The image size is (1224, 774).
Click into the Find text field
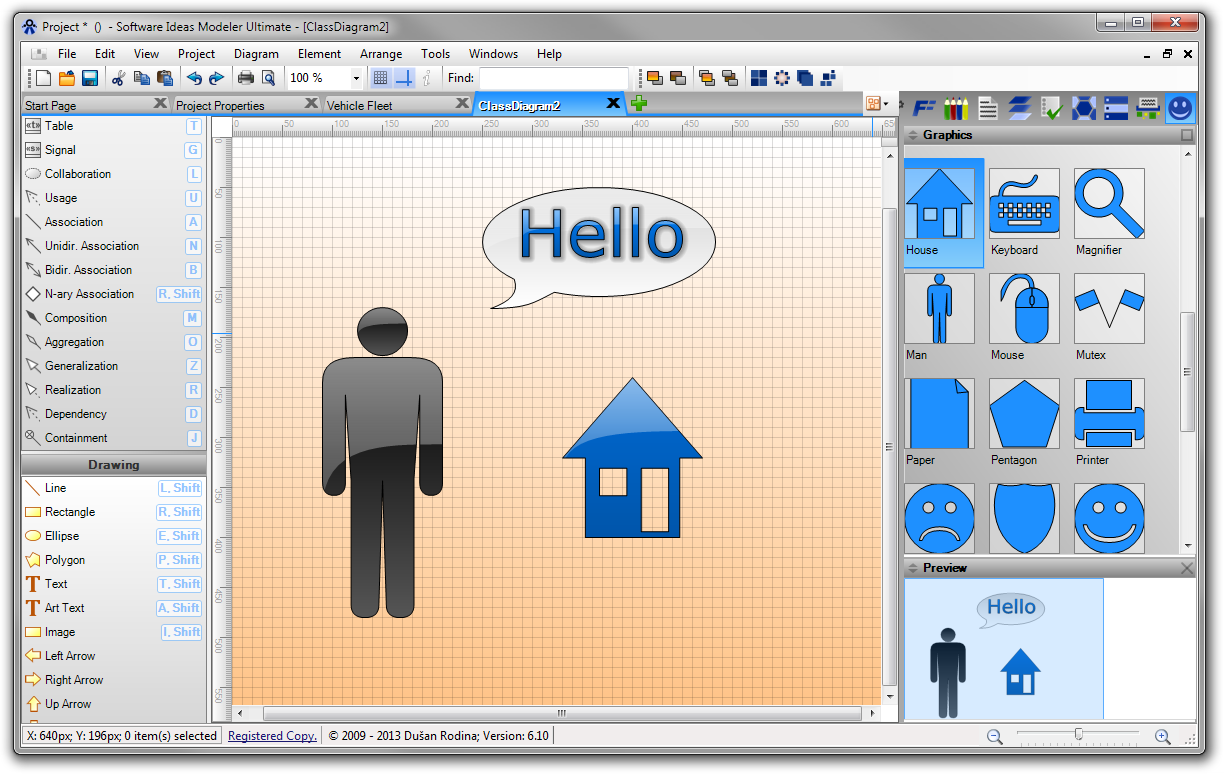tap(553, 78)
